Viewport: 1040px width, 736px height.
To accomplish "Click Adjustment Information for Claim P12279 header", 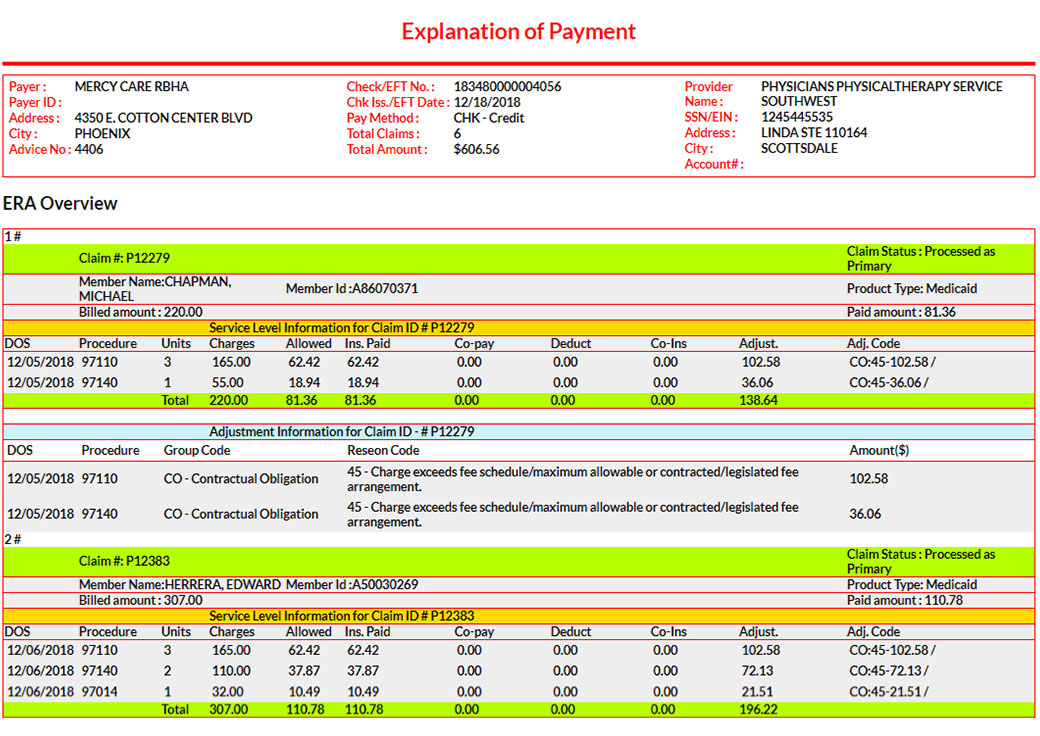I will pos(342,432).
